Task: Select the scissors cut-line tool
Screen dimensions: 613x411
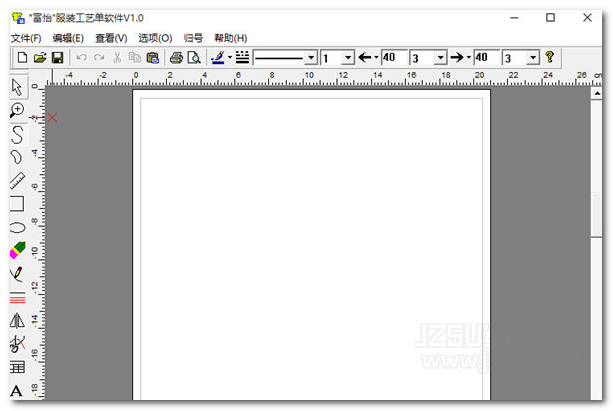Action: click(x=18, y=343)
